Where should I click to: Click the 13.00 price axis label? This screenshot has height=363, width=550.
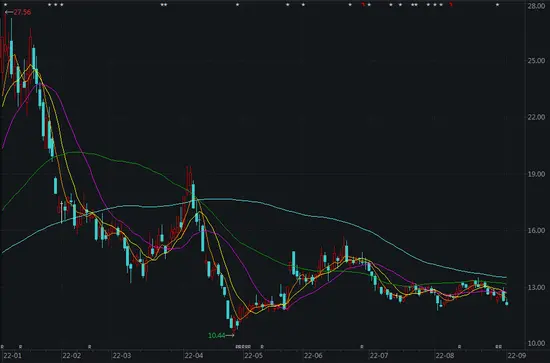click(536, 287)
